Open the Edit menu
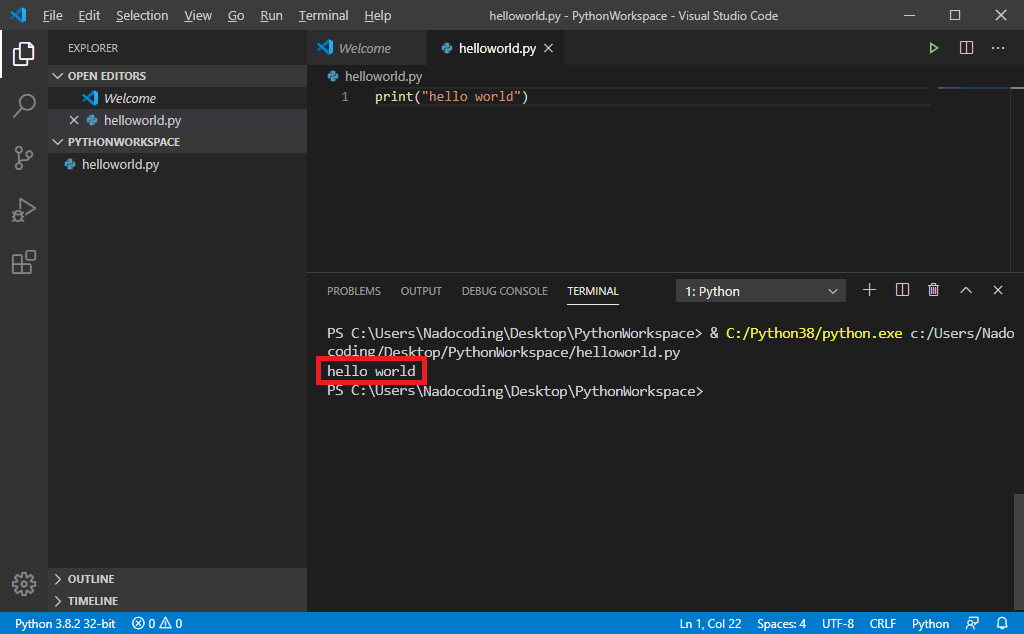The height and width of the screenshot is (634, 1024). coord(89,15)
